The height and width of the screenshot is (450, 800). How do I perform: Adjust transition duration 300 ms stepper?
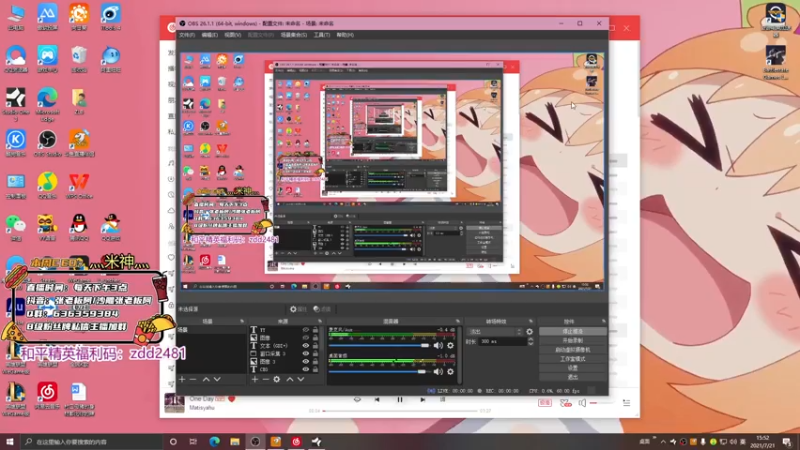pyautogui.click(x=530, y=341)
